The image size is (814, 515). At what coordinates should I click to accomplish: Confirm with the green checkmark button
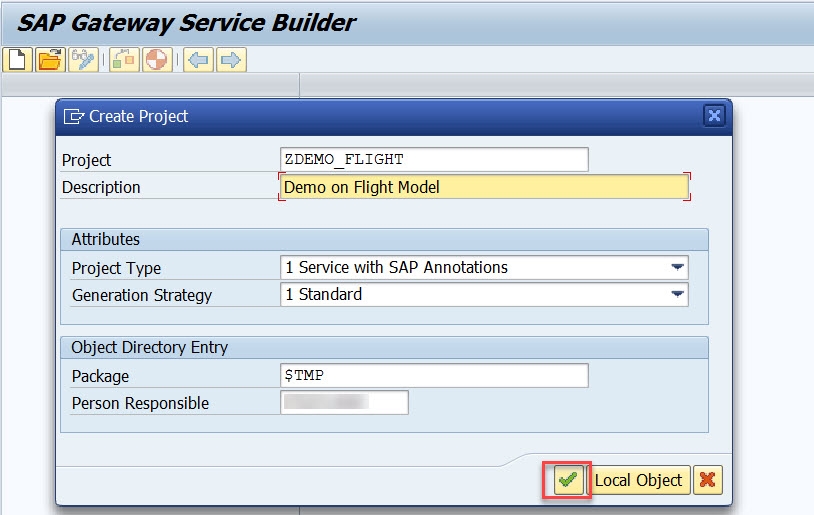coord(568,480)
